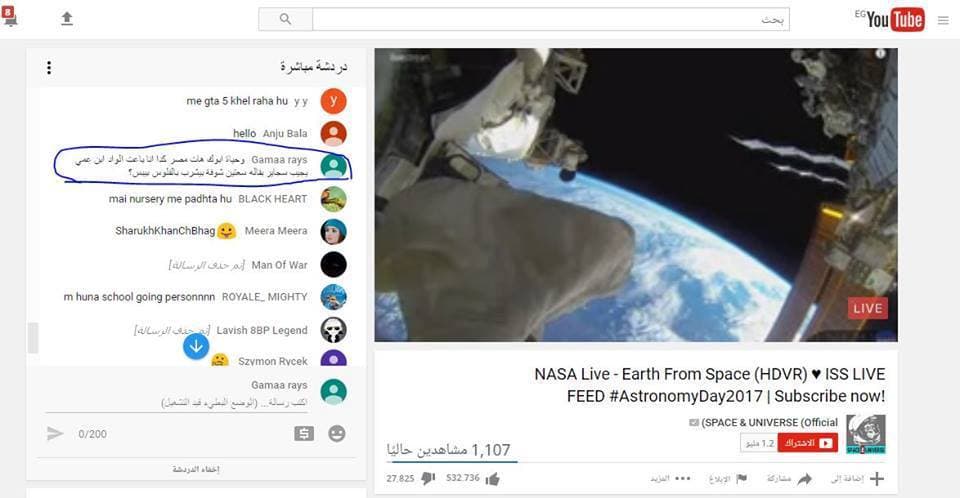Click the 532,736 likes count
The image size is (960, 498).
(x=463, y=478)
